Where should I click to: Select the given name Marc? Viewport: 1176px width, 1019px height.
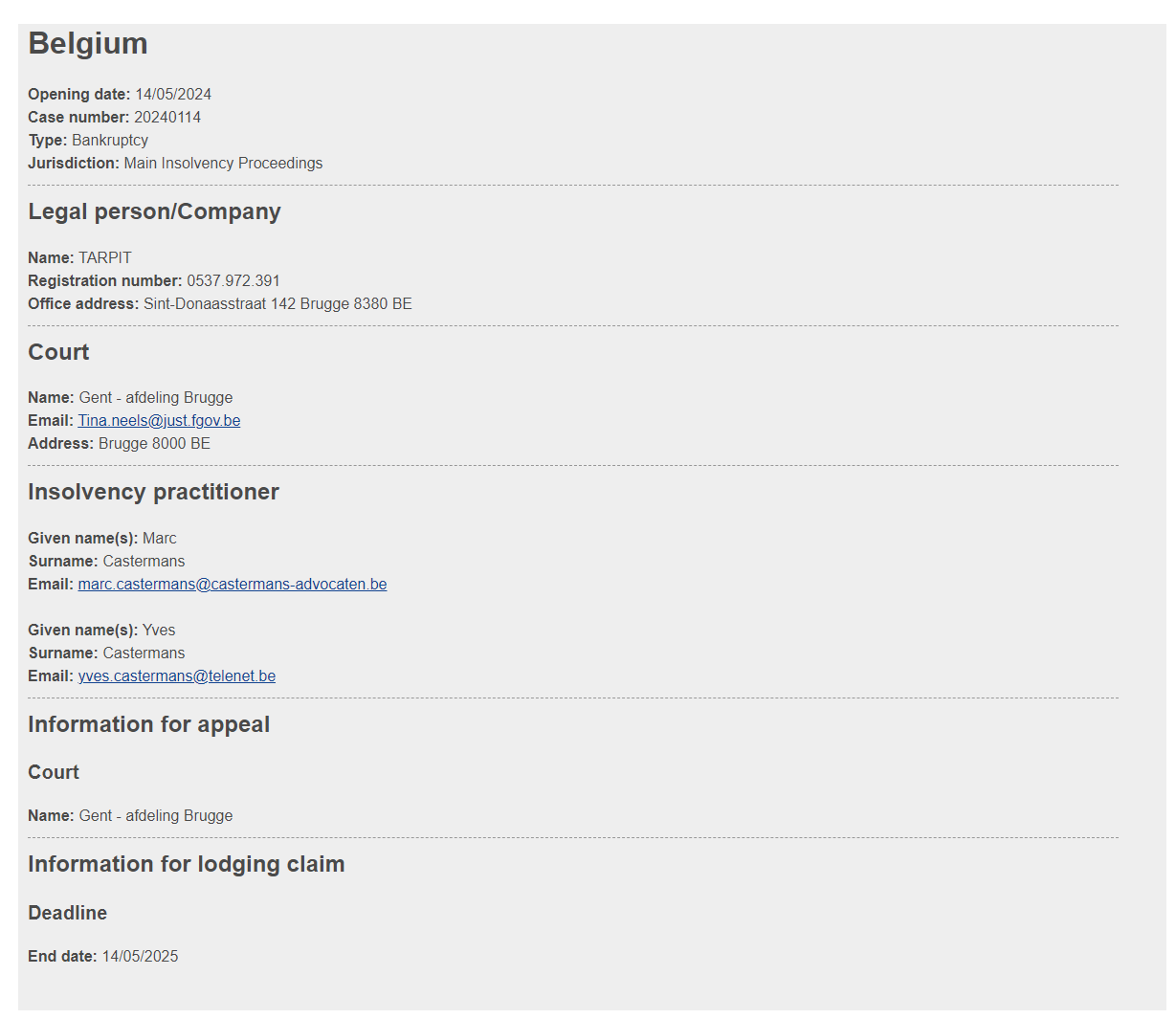(x=160, y=539)
